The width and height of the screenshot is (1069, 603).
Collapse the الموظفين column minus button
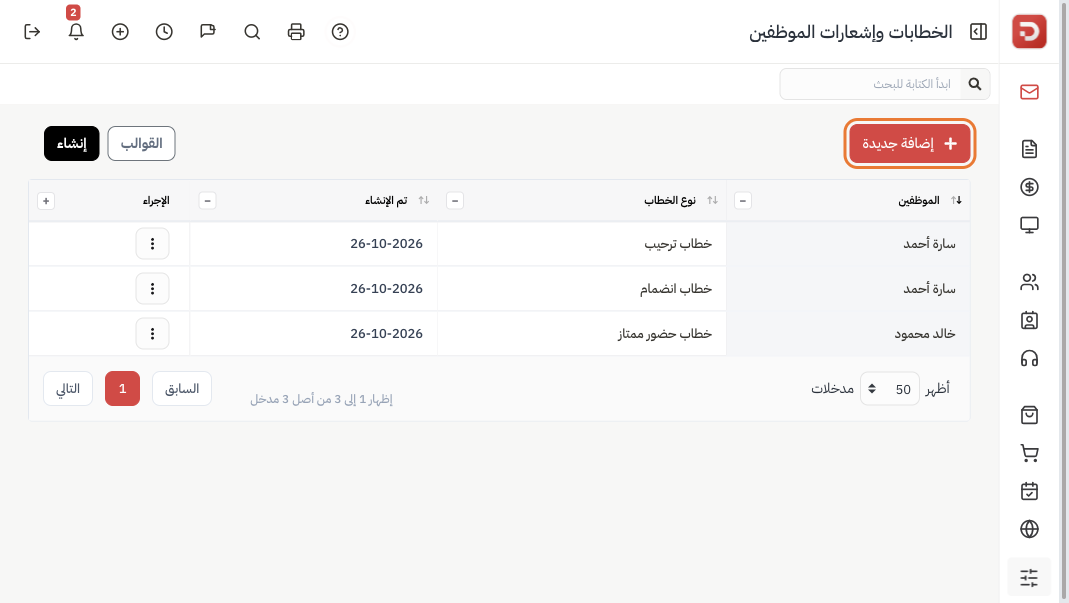click(742, 201)
